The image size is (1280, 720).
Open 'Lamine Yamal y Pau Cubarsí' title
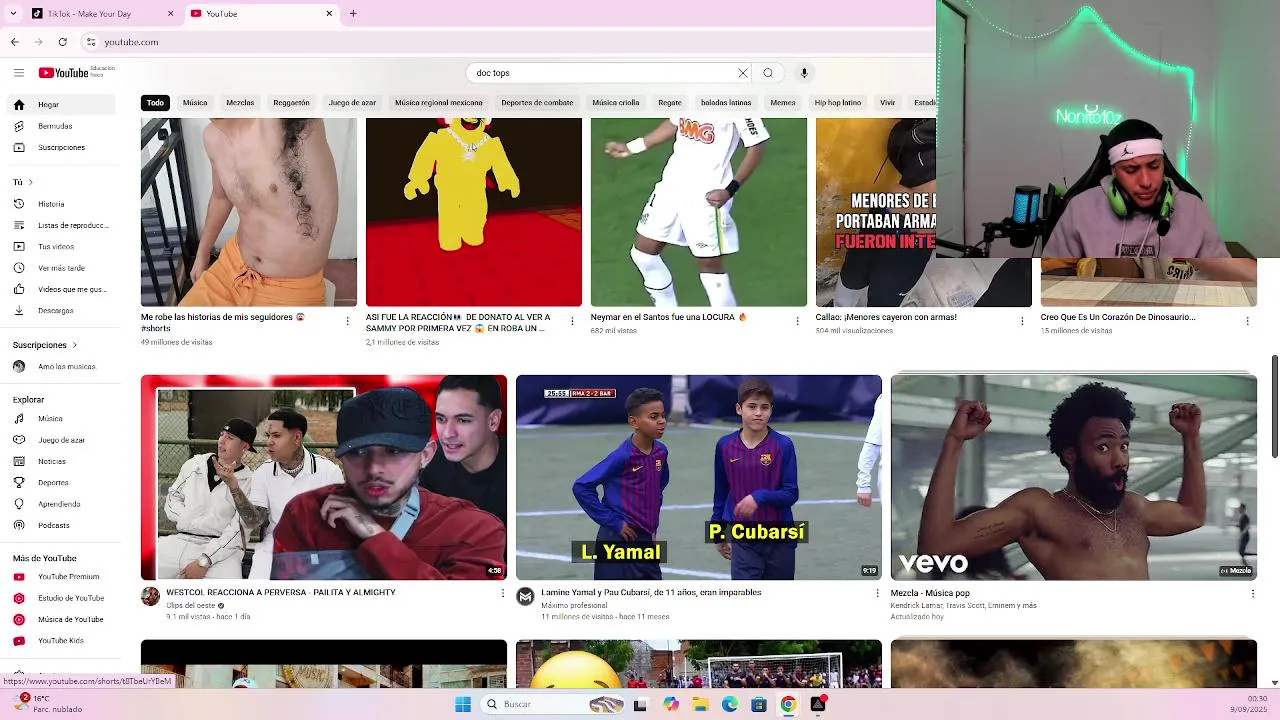(651, 593)
